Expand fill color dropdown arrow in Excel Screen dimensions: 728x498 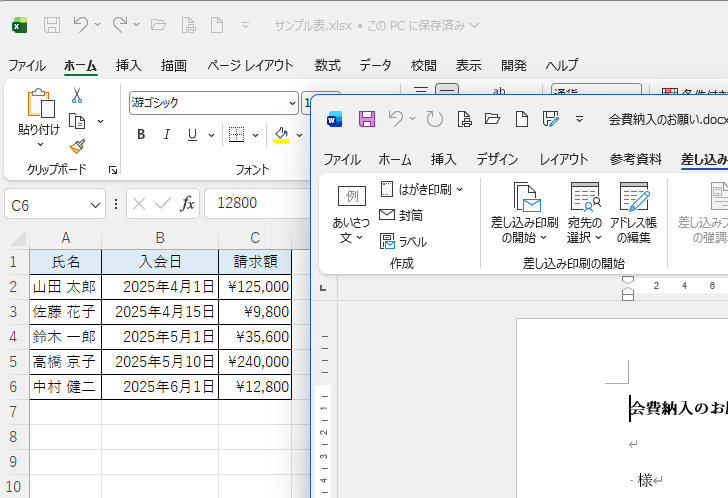(299, 135)
